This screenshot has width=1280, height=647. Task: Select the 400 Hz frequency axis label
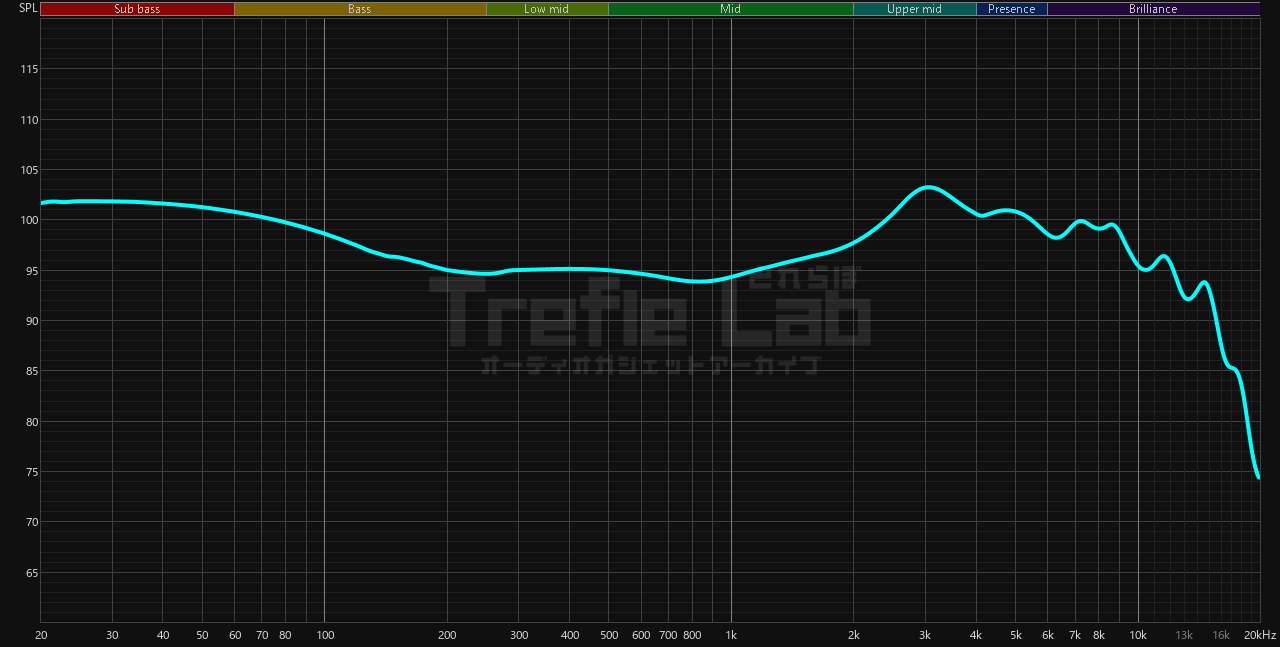tap(570, 635)
